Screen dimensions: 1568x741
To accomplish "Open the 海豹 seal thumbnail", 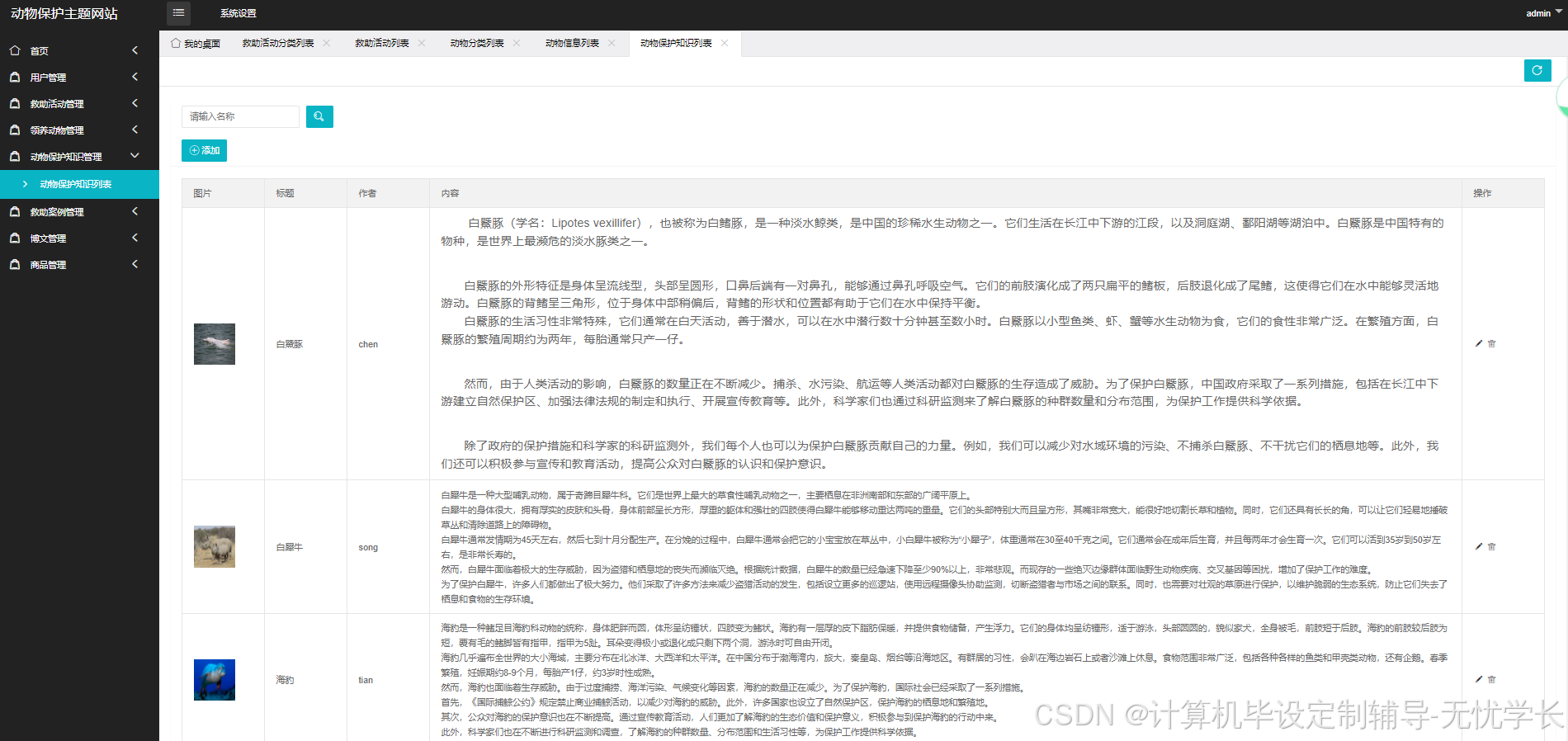I will tap(215, 680).
